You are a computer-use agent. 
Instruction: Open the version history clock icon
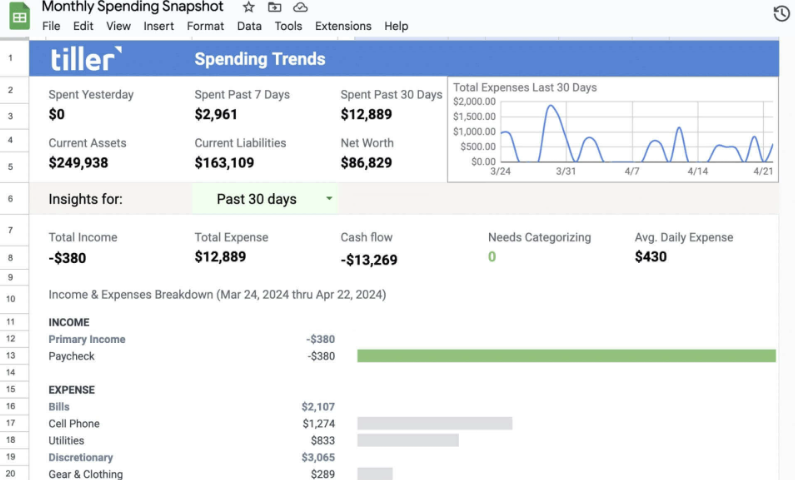(781, 14)
